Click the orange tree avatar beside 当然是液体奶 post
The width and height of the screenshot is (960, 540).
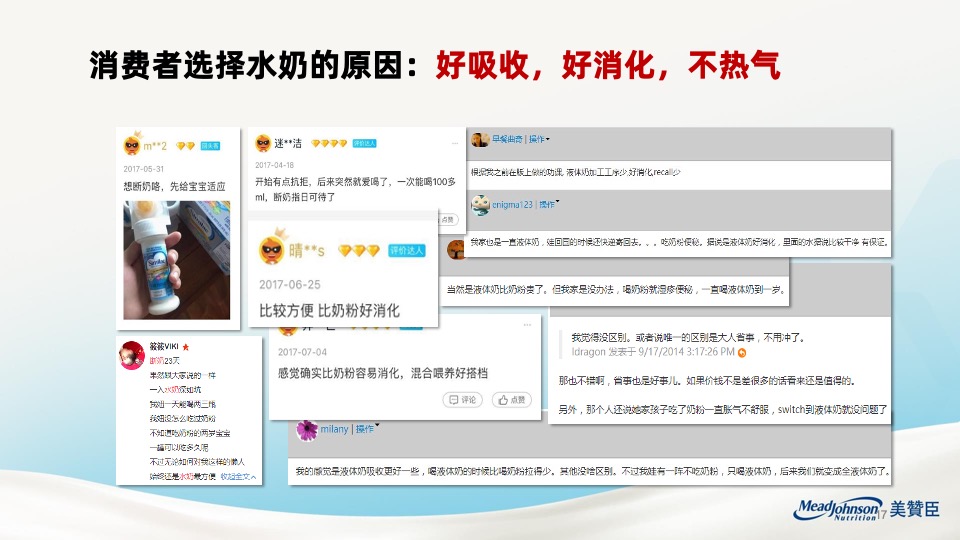click(x=455, y=250)
